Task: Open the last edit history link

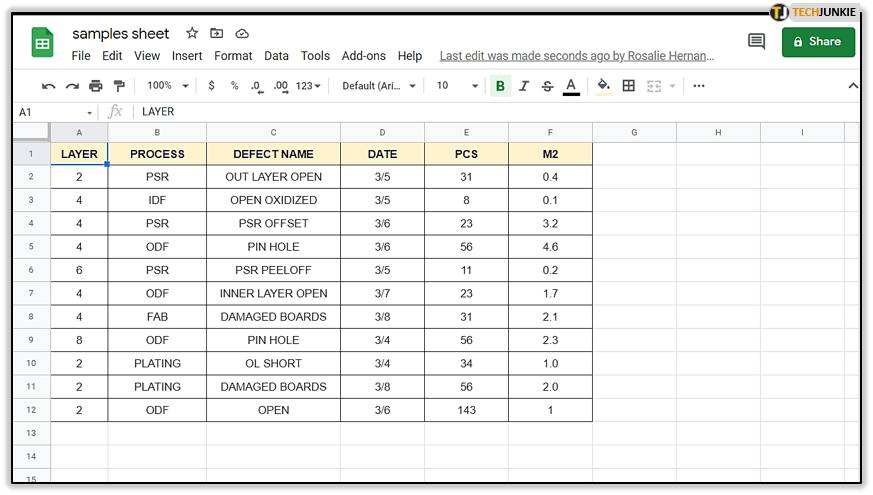Action: (x=577, y=56)
